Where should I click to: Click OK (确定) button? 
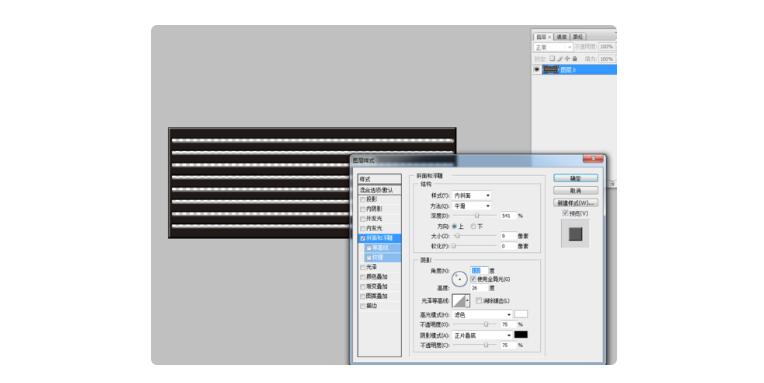pos(575,178)
